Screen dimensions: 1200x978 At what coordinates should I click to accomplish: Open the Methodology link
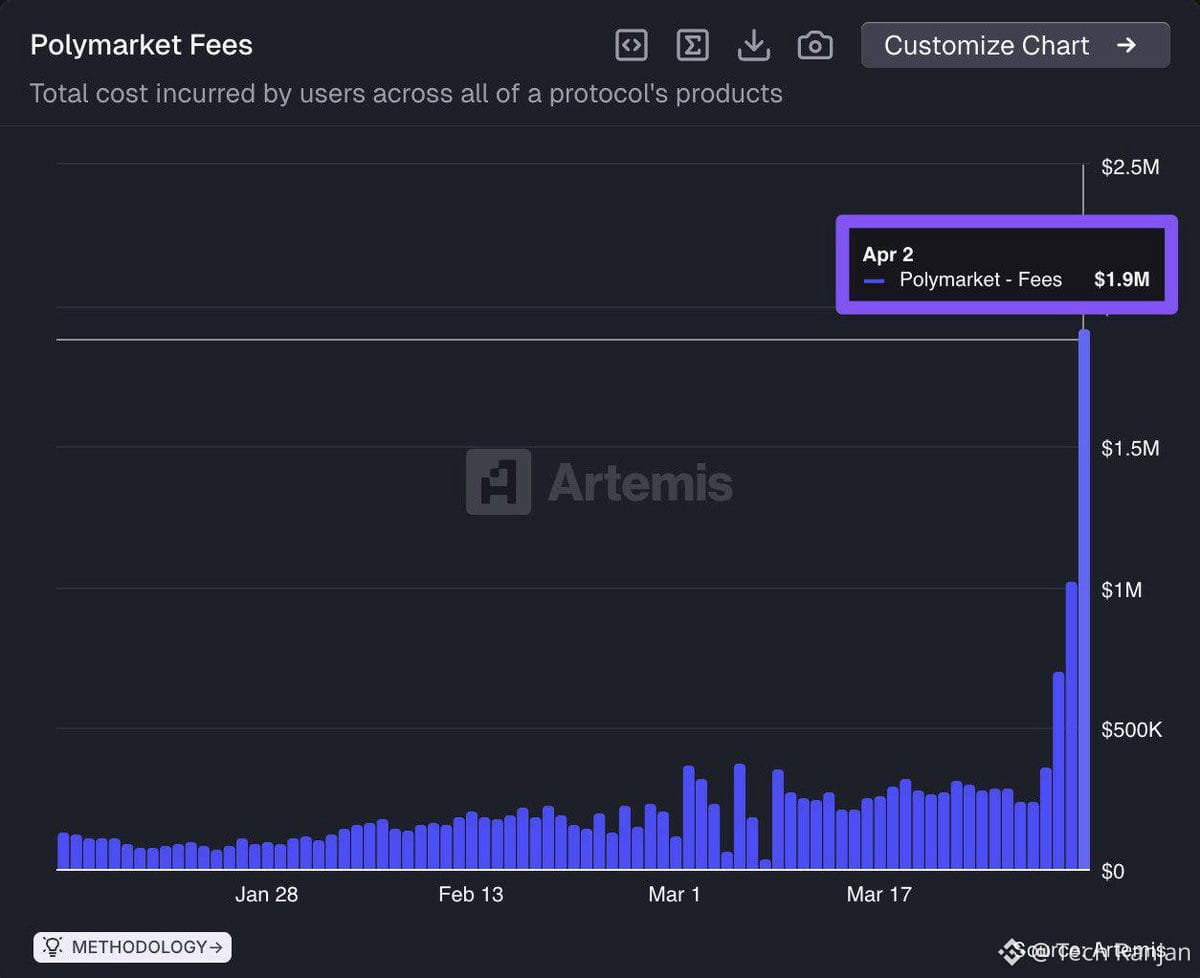tap(132, 946)
